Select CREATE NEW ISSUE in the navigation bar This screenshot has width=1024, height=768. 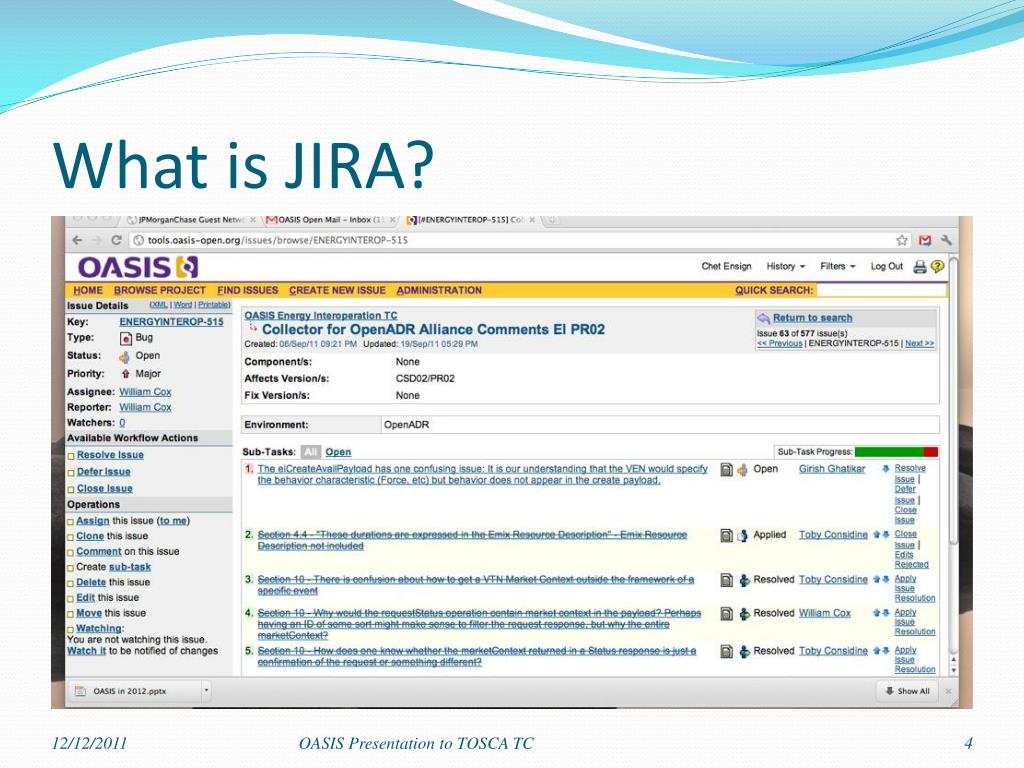337,291
